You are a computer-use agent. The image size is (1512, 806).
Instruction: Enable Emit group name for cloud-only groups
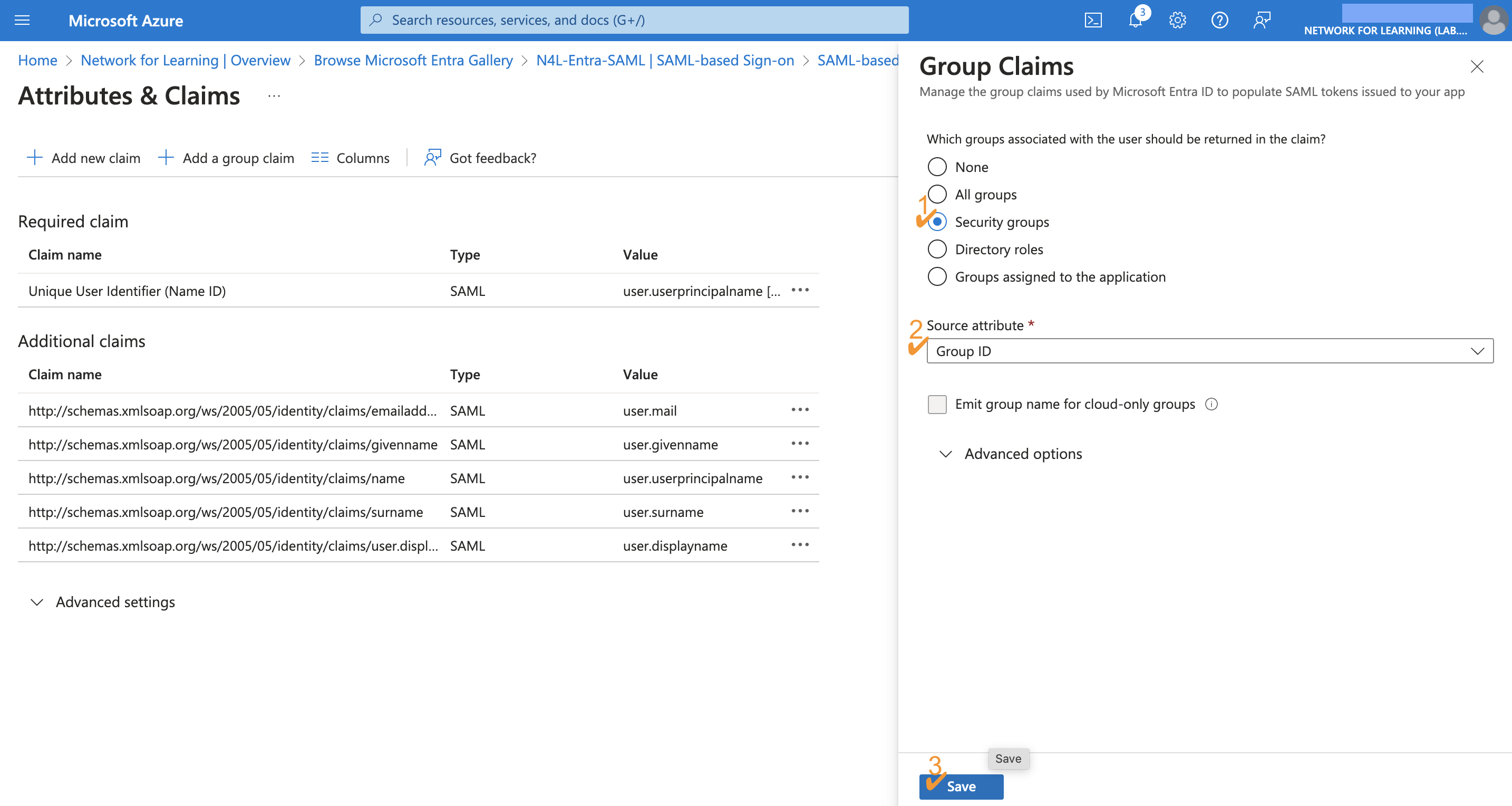[937, 404]
